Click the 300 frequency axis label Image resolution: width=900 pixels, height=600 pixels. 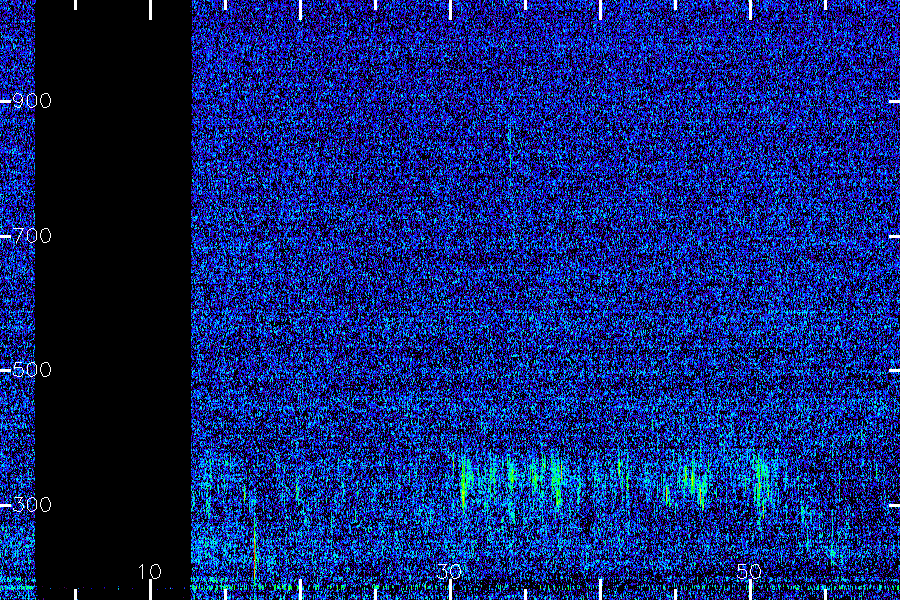(x=32, y=505)
